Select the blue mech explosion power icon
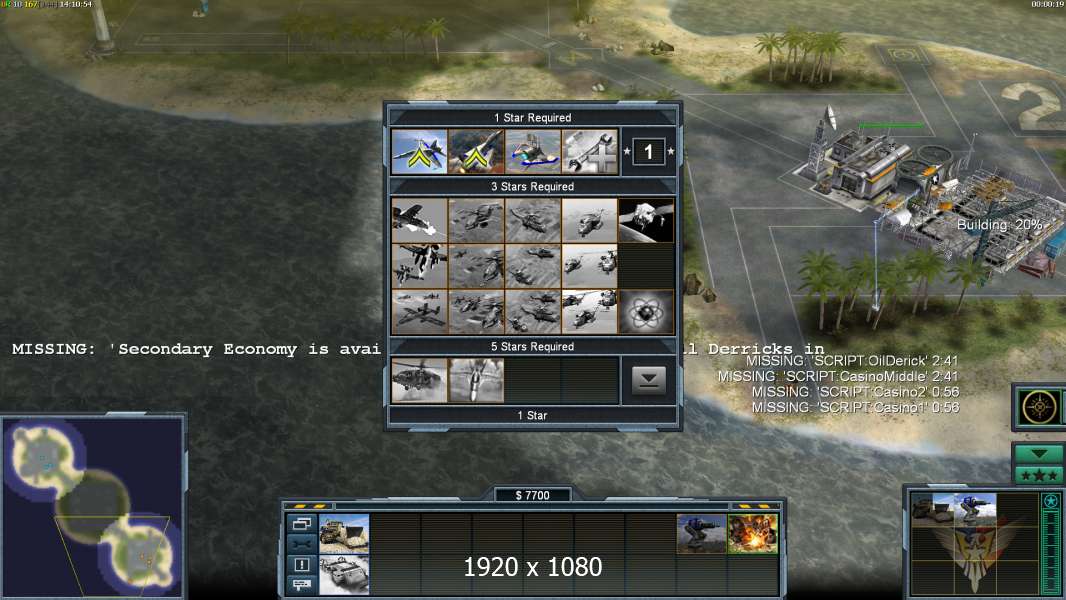 [752, 533]
